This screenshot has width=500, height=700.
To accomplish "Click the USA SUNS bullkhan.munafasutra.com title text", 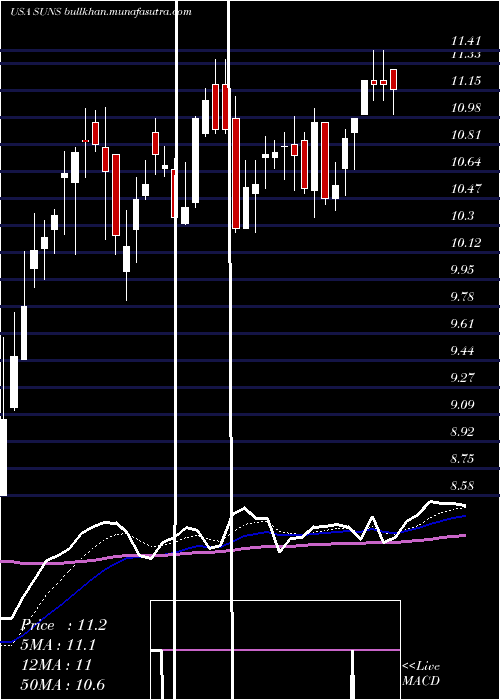I will coord(101,11).
